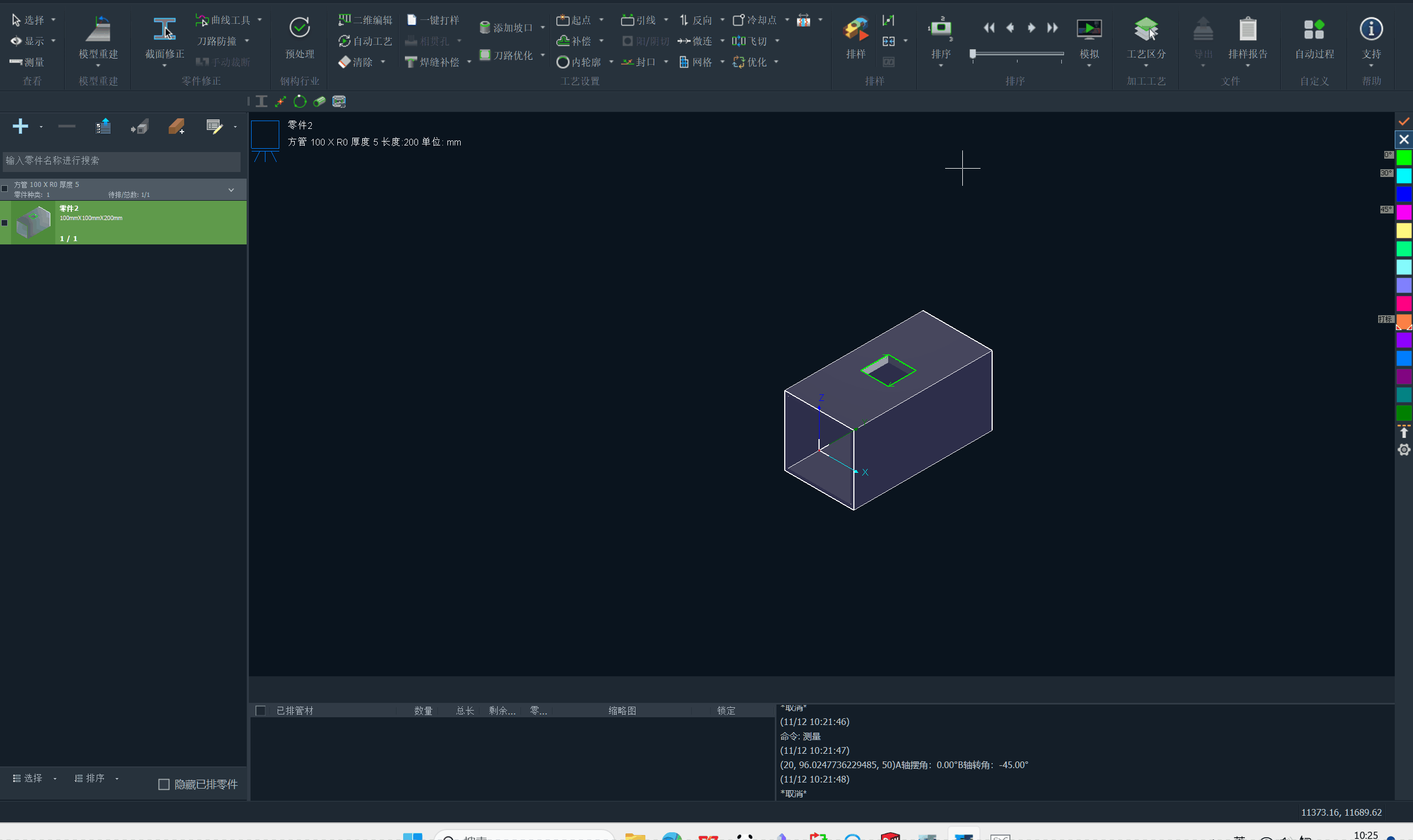Click the 测量 measure button

(x=27, y=62)
